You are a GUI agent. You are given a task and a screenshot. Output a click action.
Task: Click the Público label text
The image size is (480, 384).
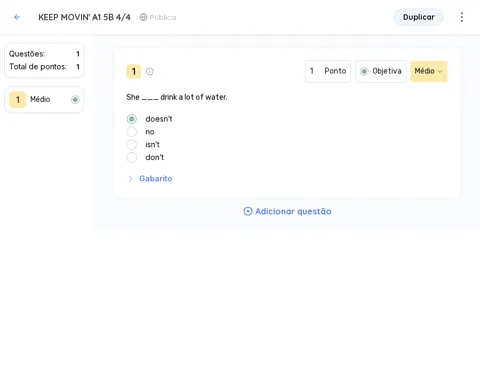coord(163,17)
